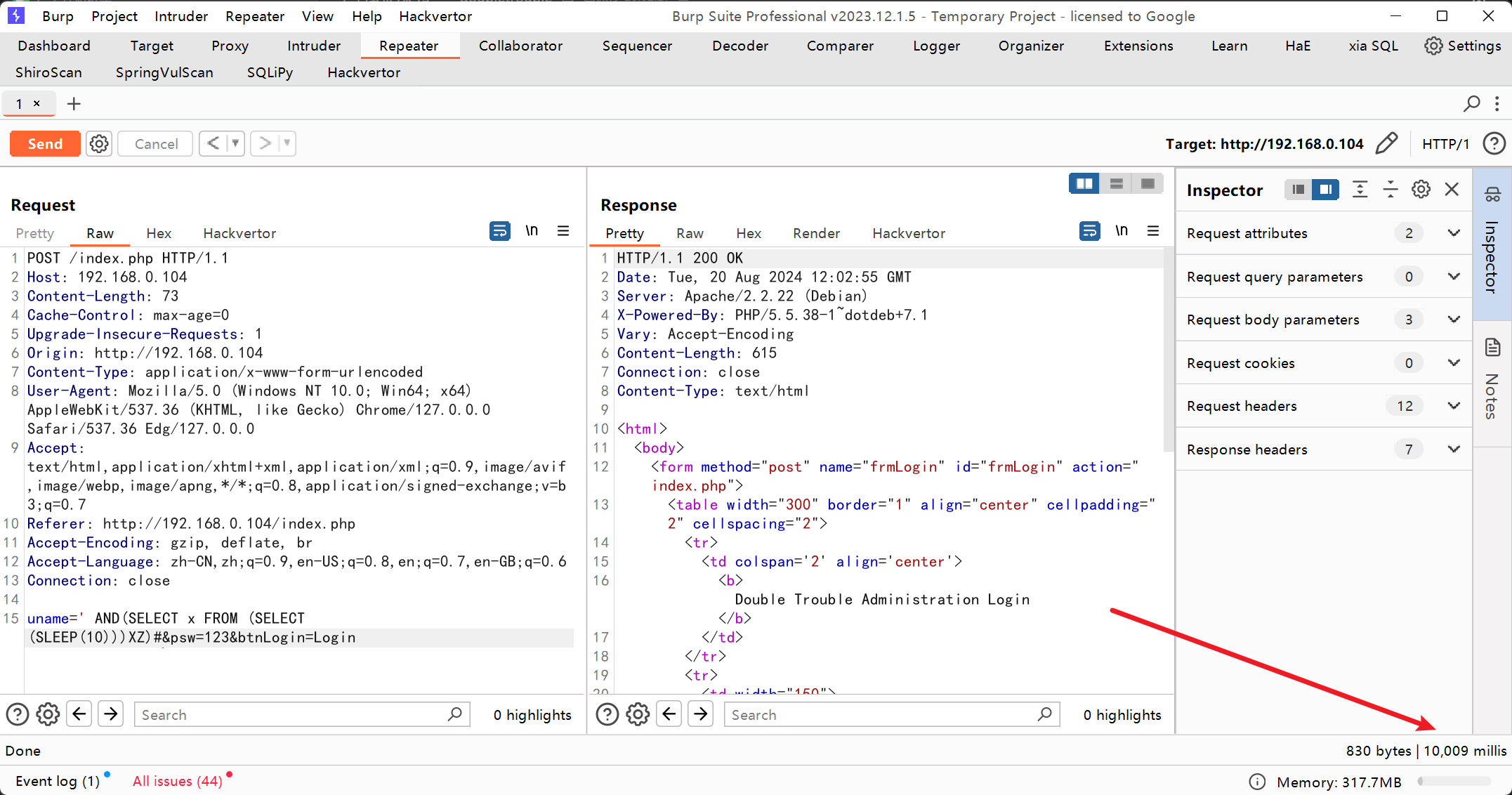Screen dimensions: 1512x795
Task: Open HTTP/1 protocol selector
Action: pos(1445,144)
